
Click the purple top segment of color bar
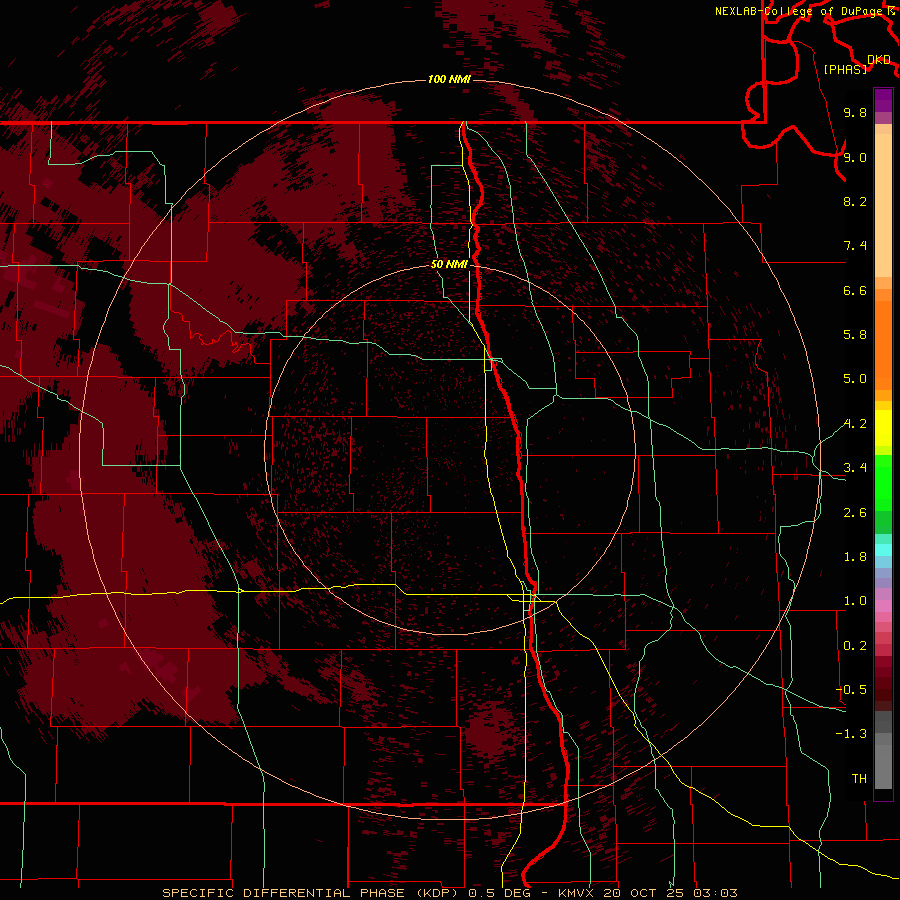click(883, 101)
